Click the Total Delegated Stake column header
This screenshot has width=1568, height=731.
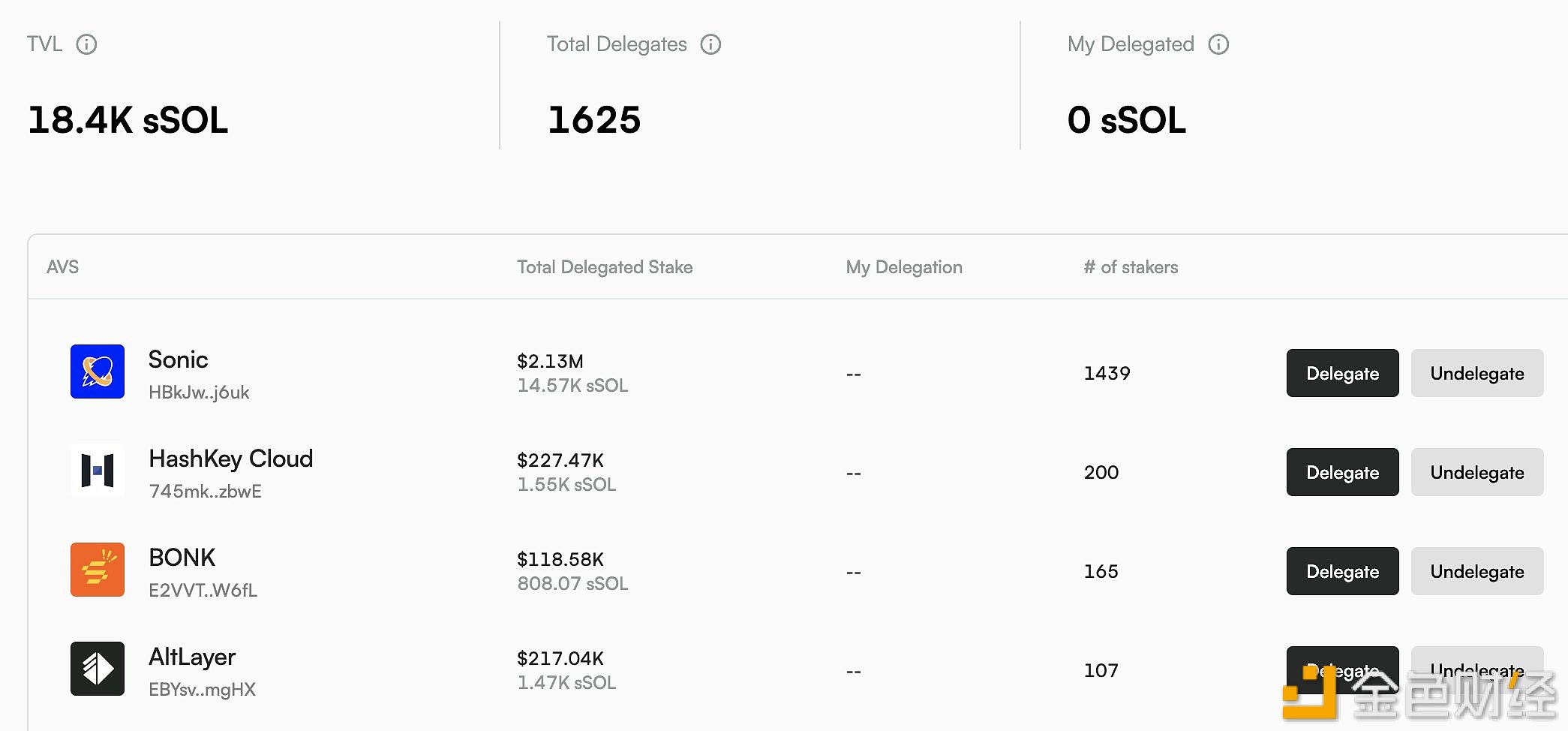(x=605, y=267)
